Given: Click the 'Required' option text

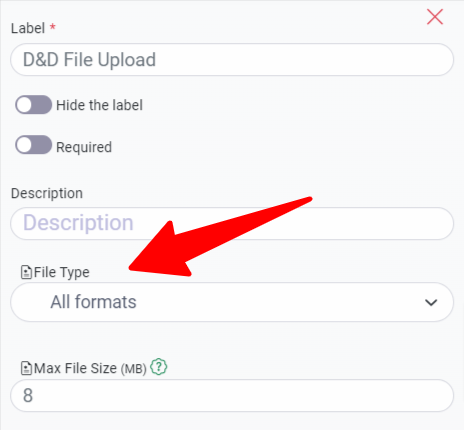Looking at the screenshot, I should point(84,147).
